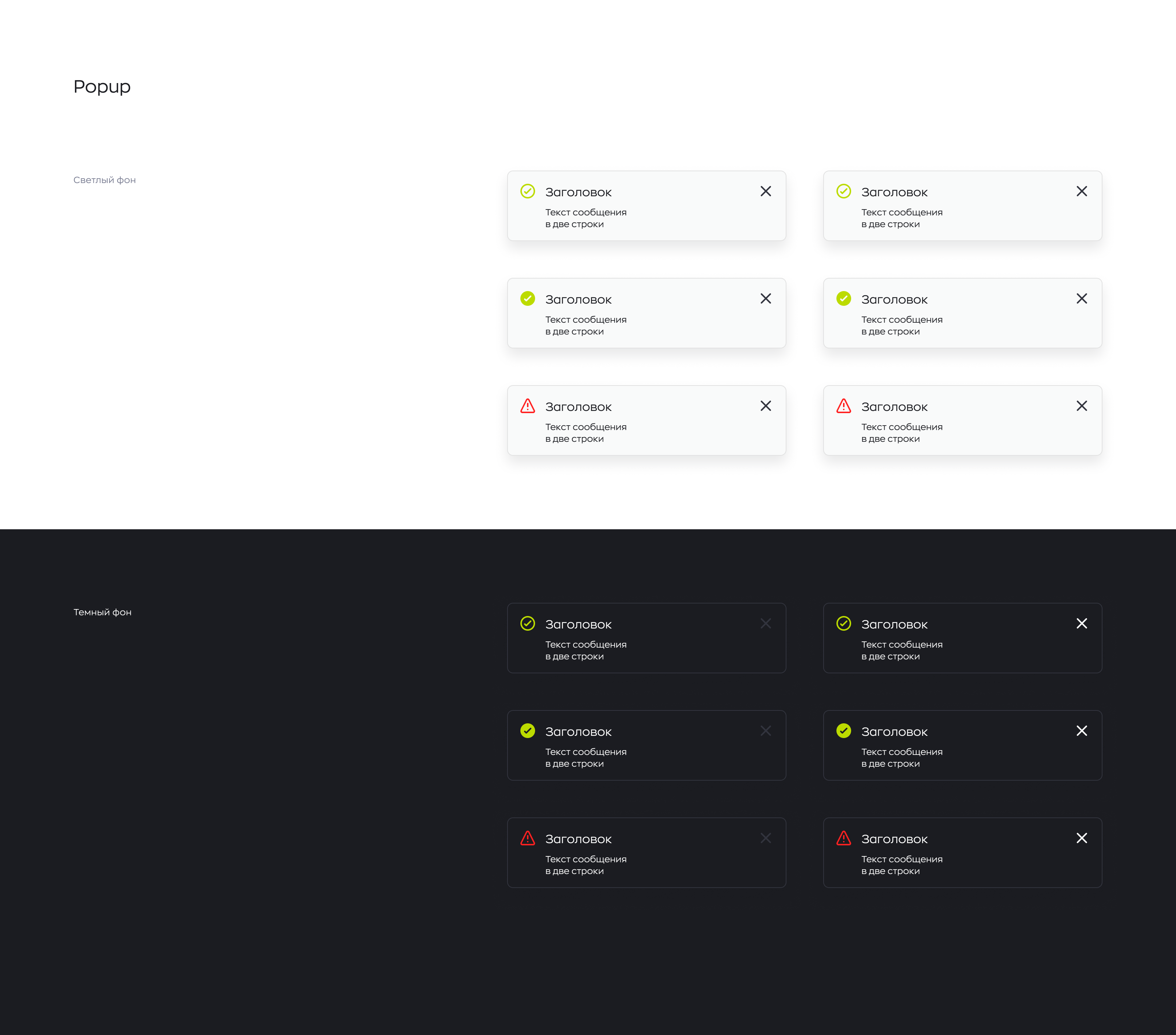Click faded X on top-left dark popup

point(765,623)
